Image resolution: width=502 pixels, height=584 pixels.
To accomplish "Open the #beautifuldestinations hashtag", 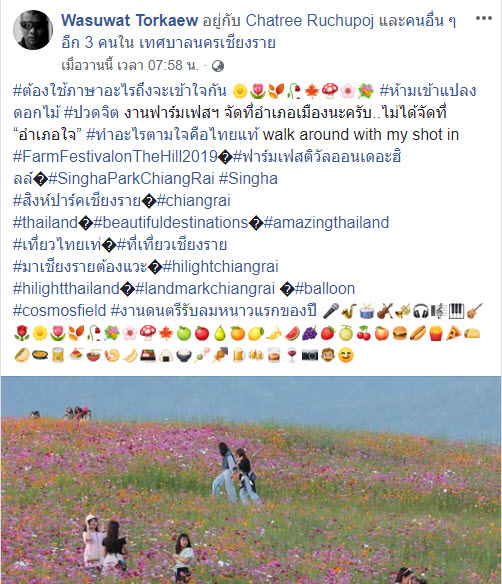I will (171, 222).
